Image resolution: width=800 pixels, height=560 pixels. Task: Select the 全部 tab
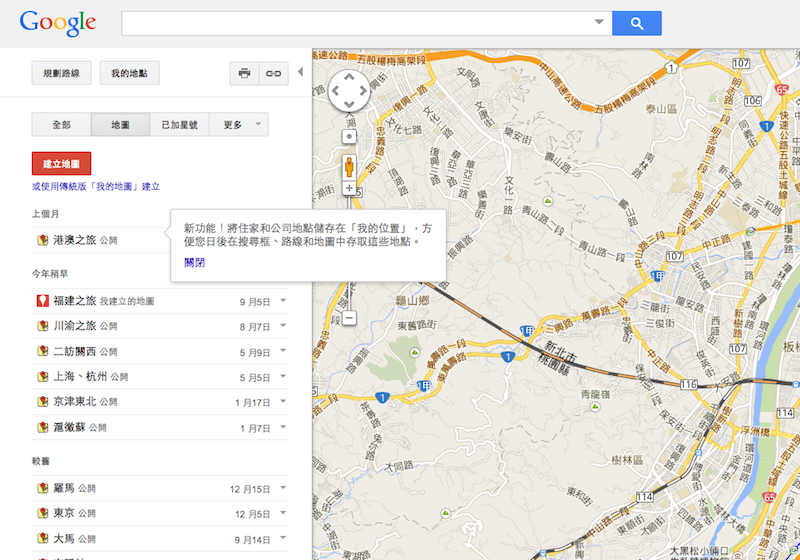(61, 124)
